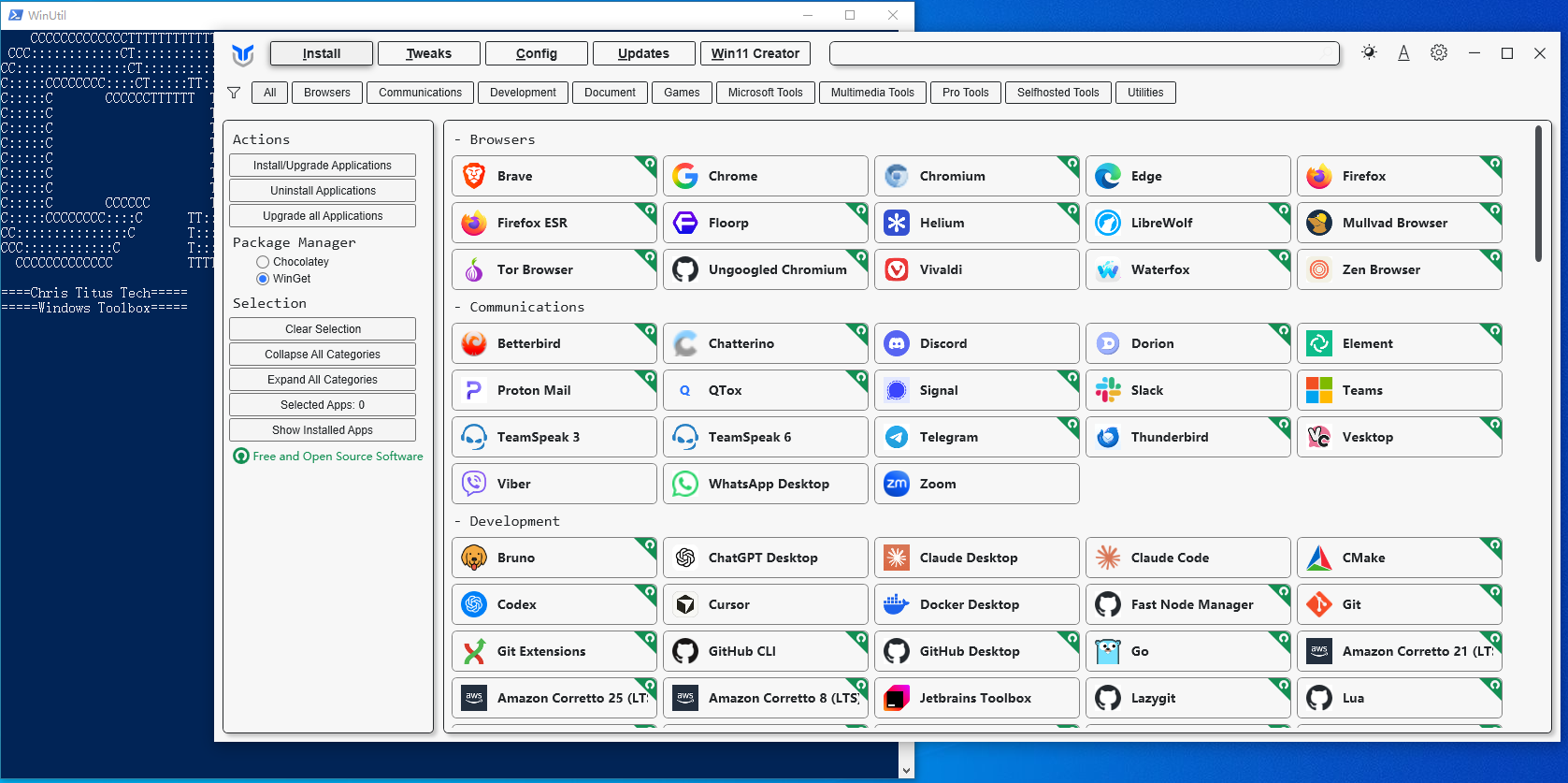Open settings via the gear icon

[x=1439, y=52]
